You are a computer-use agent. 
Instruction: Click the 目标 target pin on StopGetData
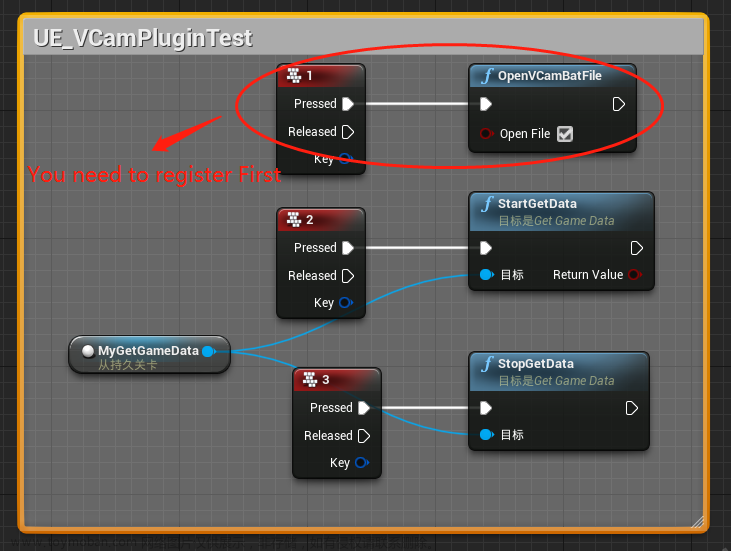coord(486,435)
